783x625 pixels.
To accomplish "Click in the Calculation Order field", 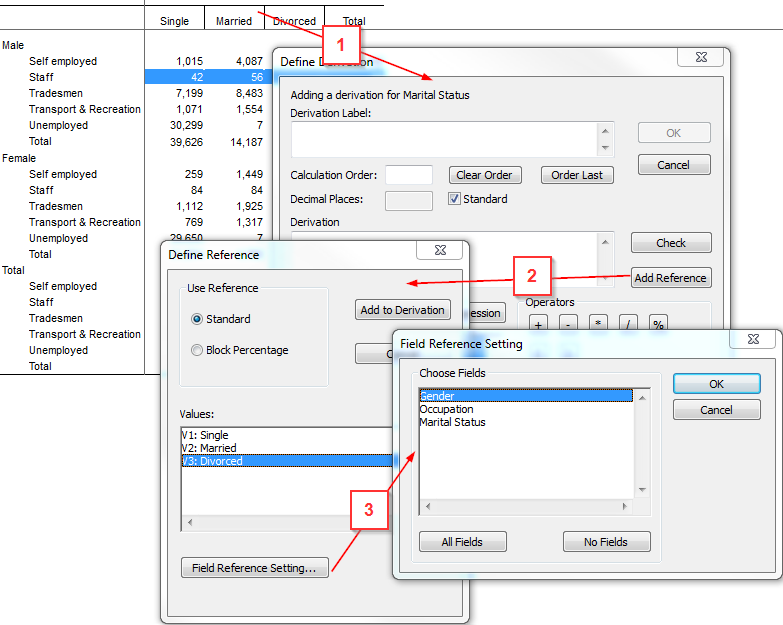I will 408,175.
